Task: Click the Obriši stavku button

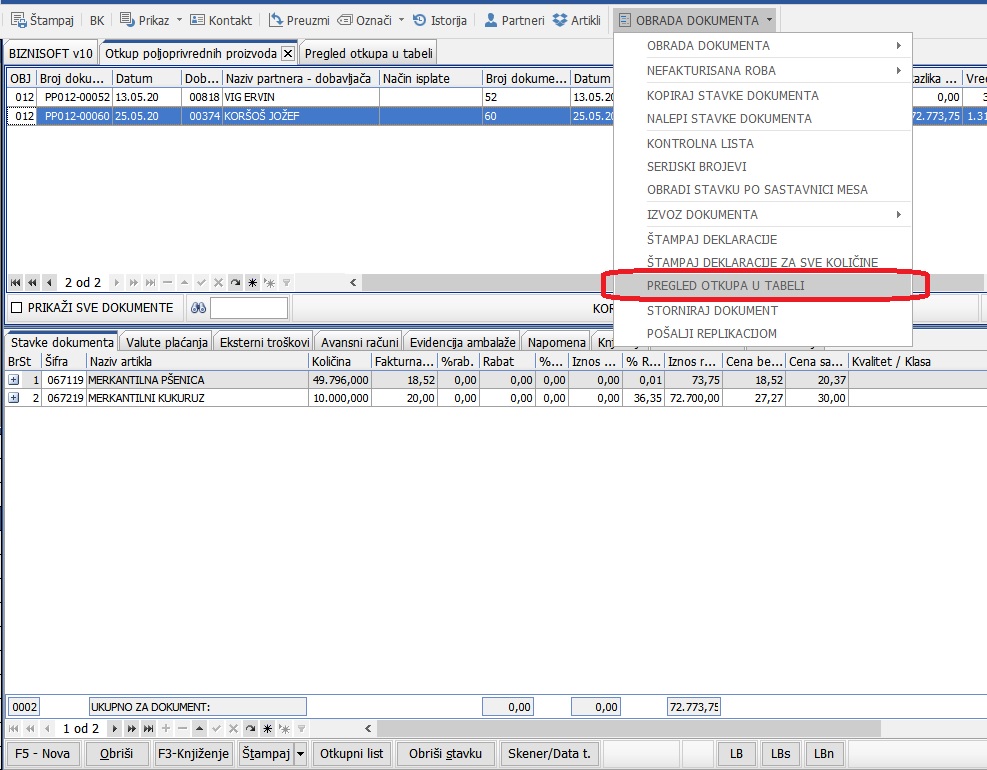Action: (x=446, y=754)
